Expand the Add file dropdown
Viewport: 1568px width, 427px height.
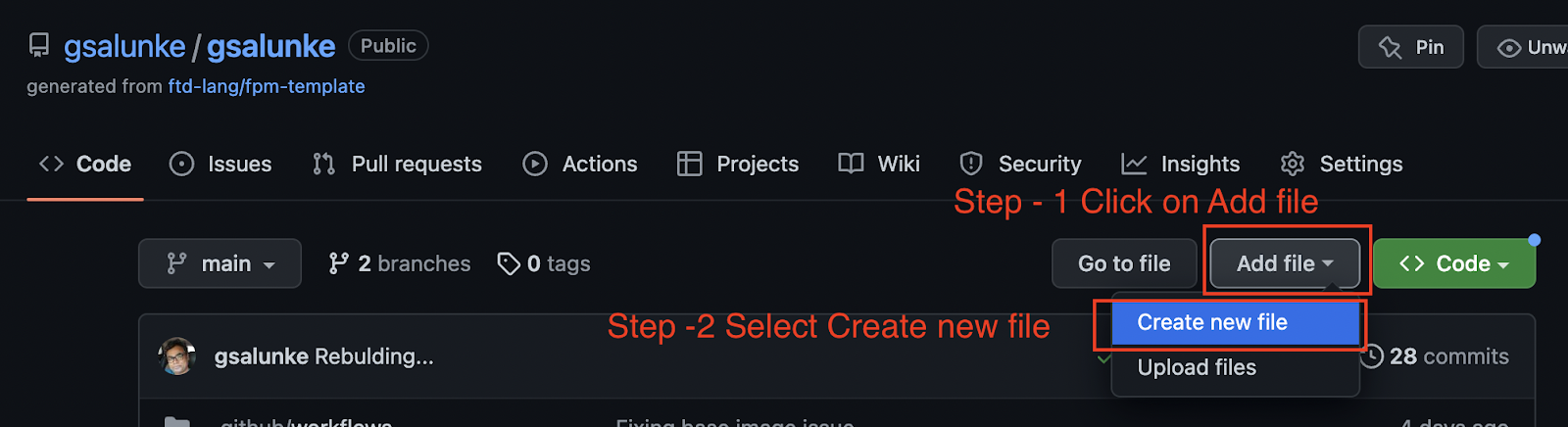[x=1285, y=263]
